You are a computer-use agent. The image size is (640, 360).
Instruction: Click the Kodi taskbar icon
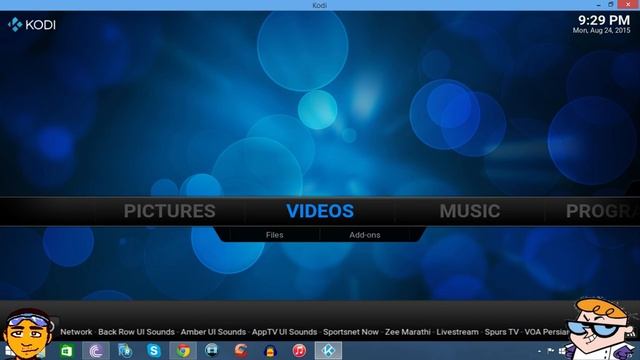(x=328, y=351)
